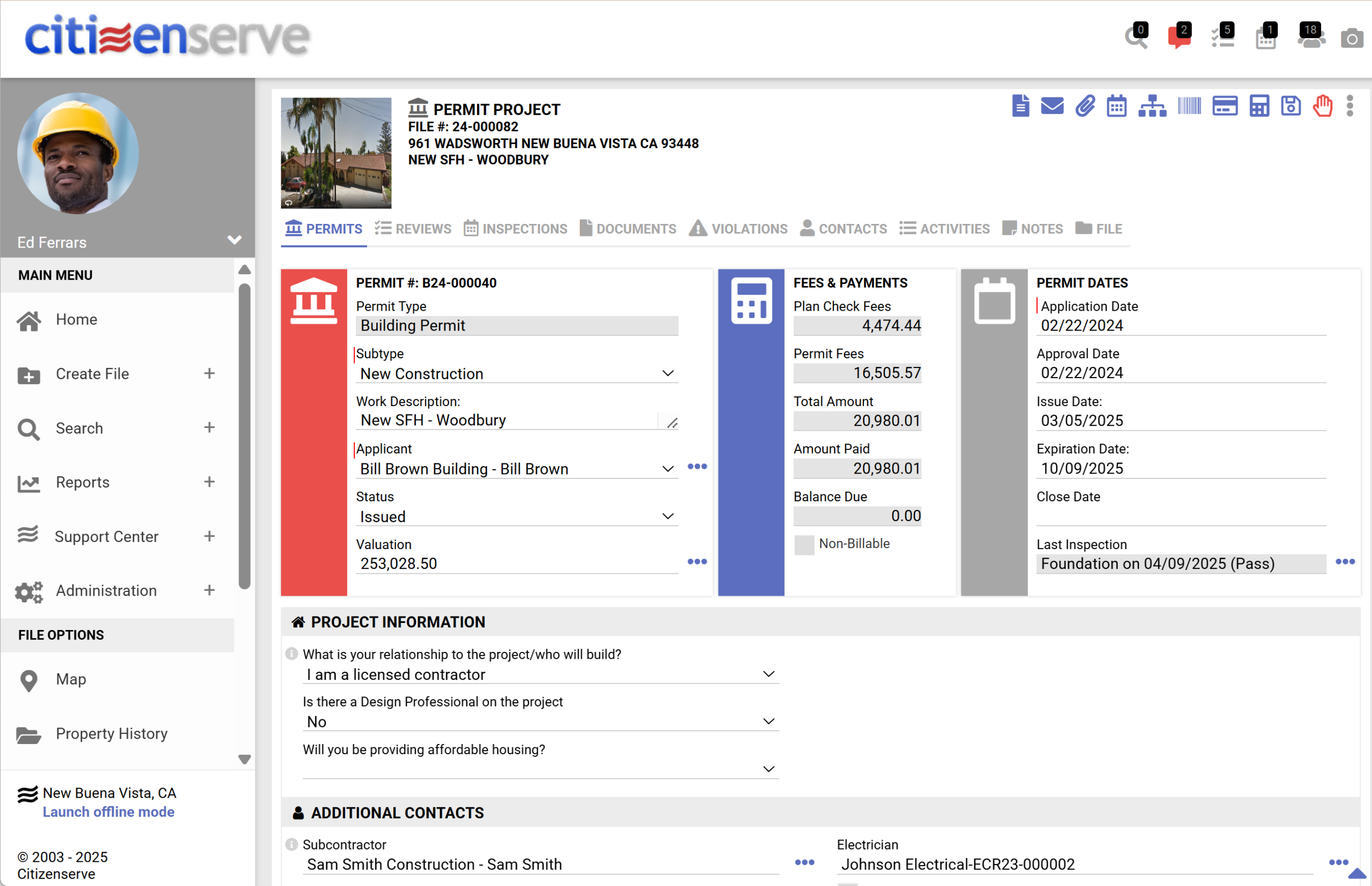Click Launch offline mode link

(x=108, y=812)
